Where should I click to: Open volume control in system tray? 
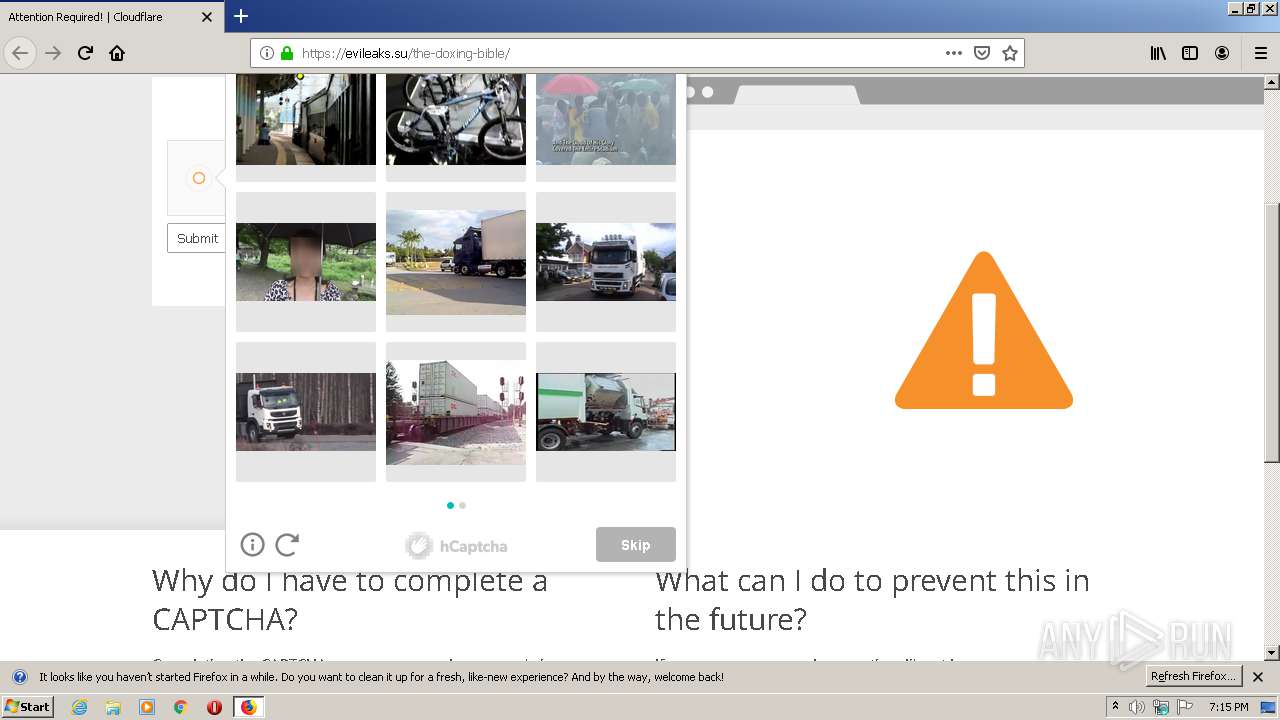click(1137, 707)
